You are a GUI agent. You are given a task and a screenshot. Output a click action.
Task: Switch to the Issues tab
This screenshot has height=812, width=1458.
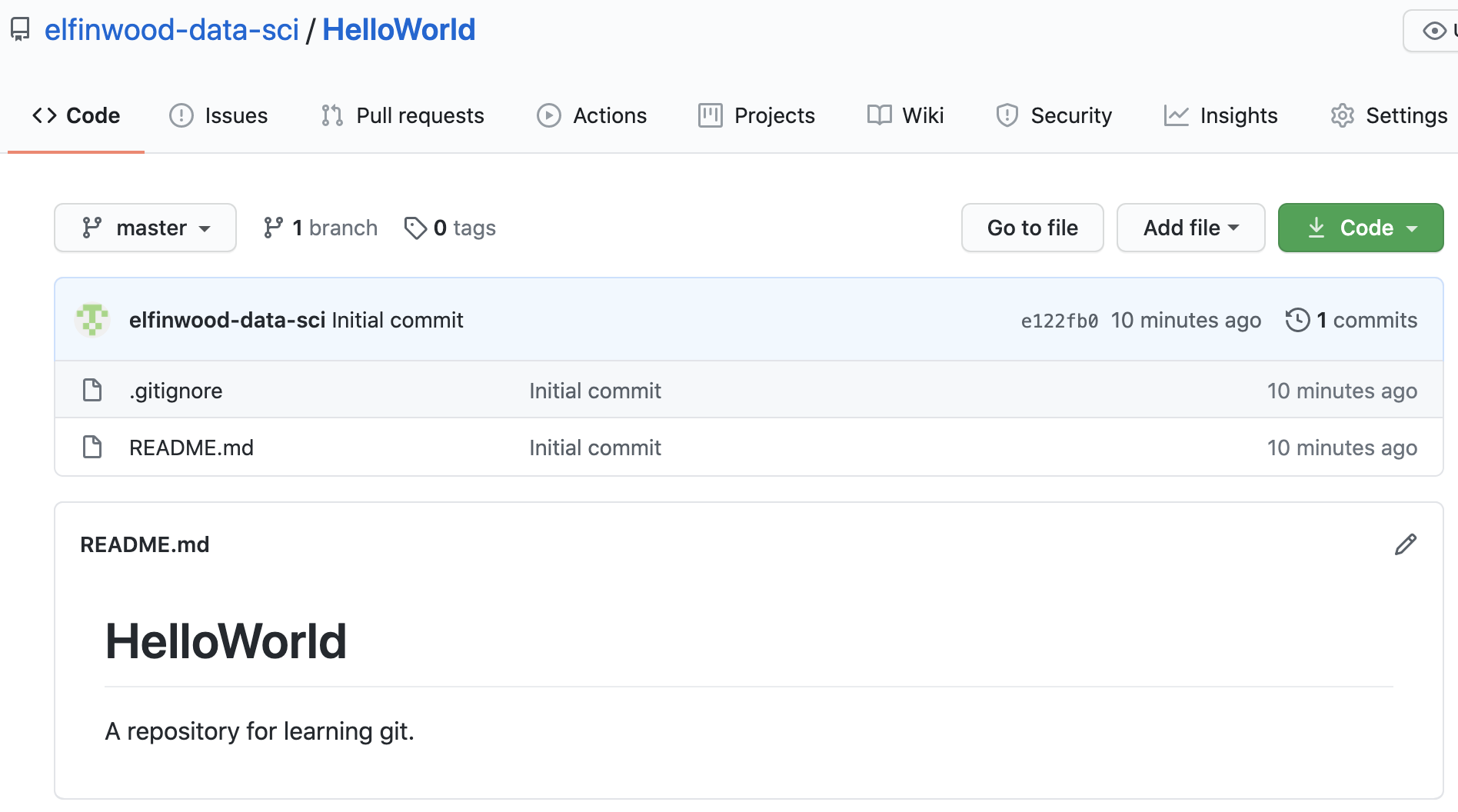(218, 115)
